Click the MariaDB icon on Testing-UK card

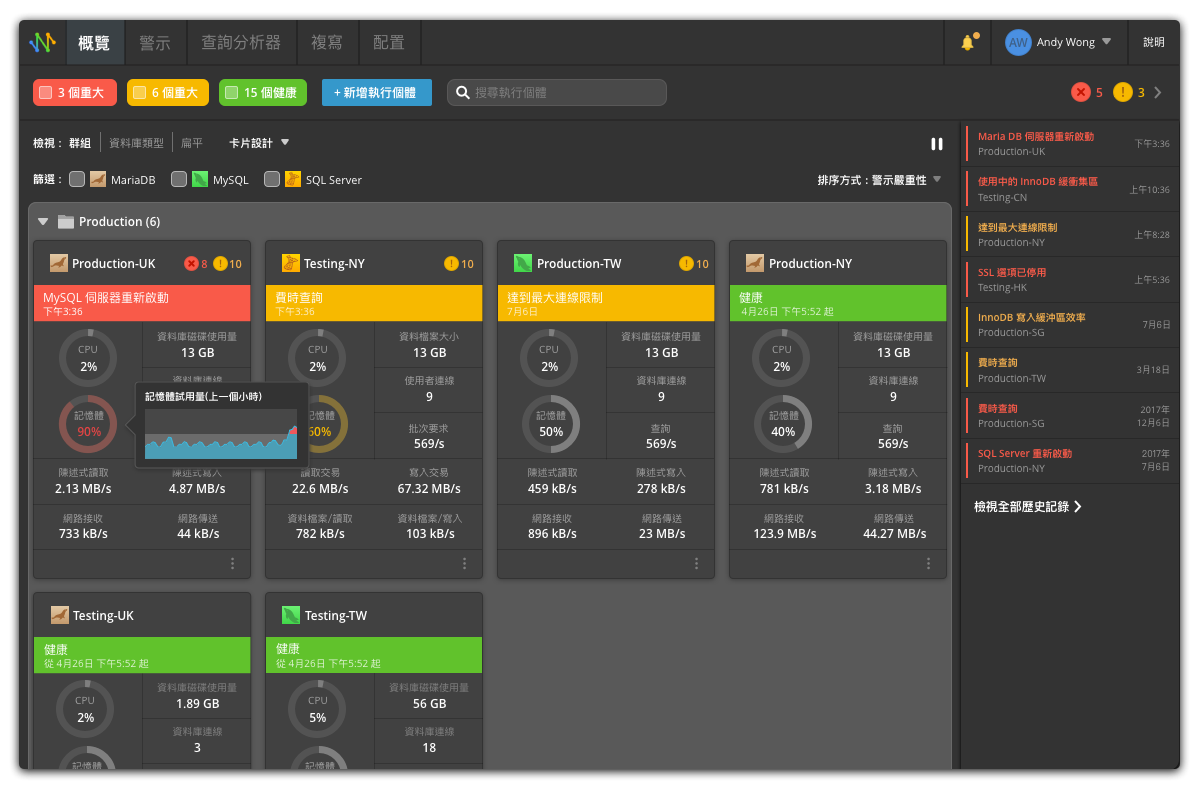59,615
